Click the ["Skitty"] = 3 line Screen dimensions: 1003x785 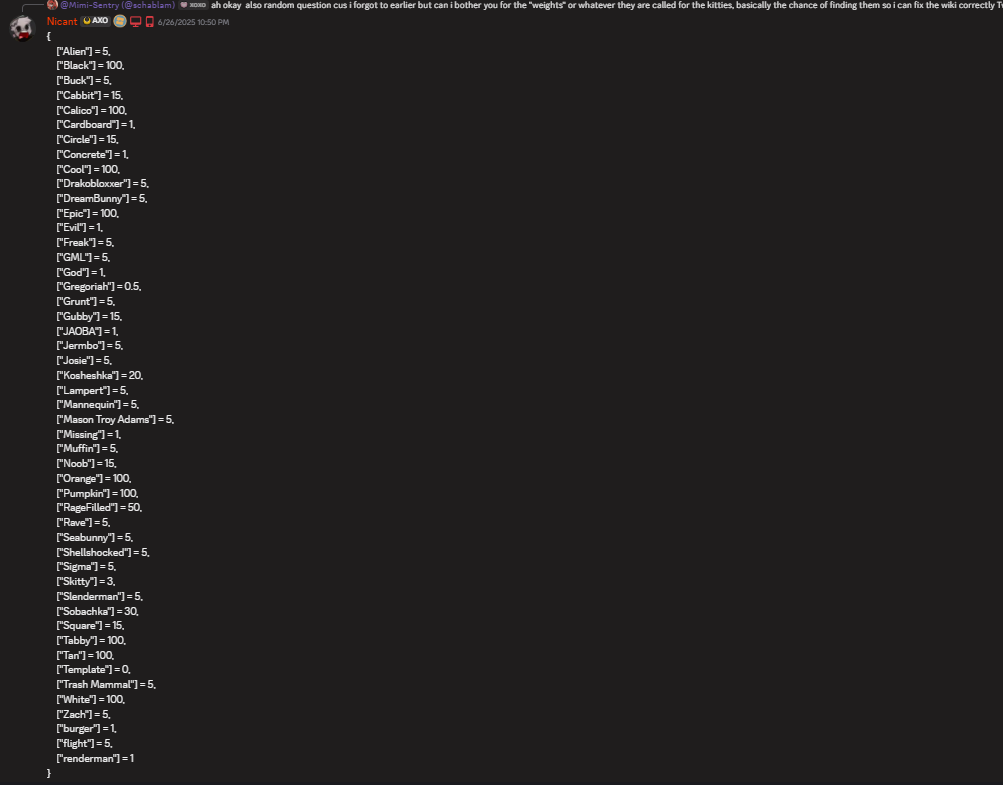[86, 582]
